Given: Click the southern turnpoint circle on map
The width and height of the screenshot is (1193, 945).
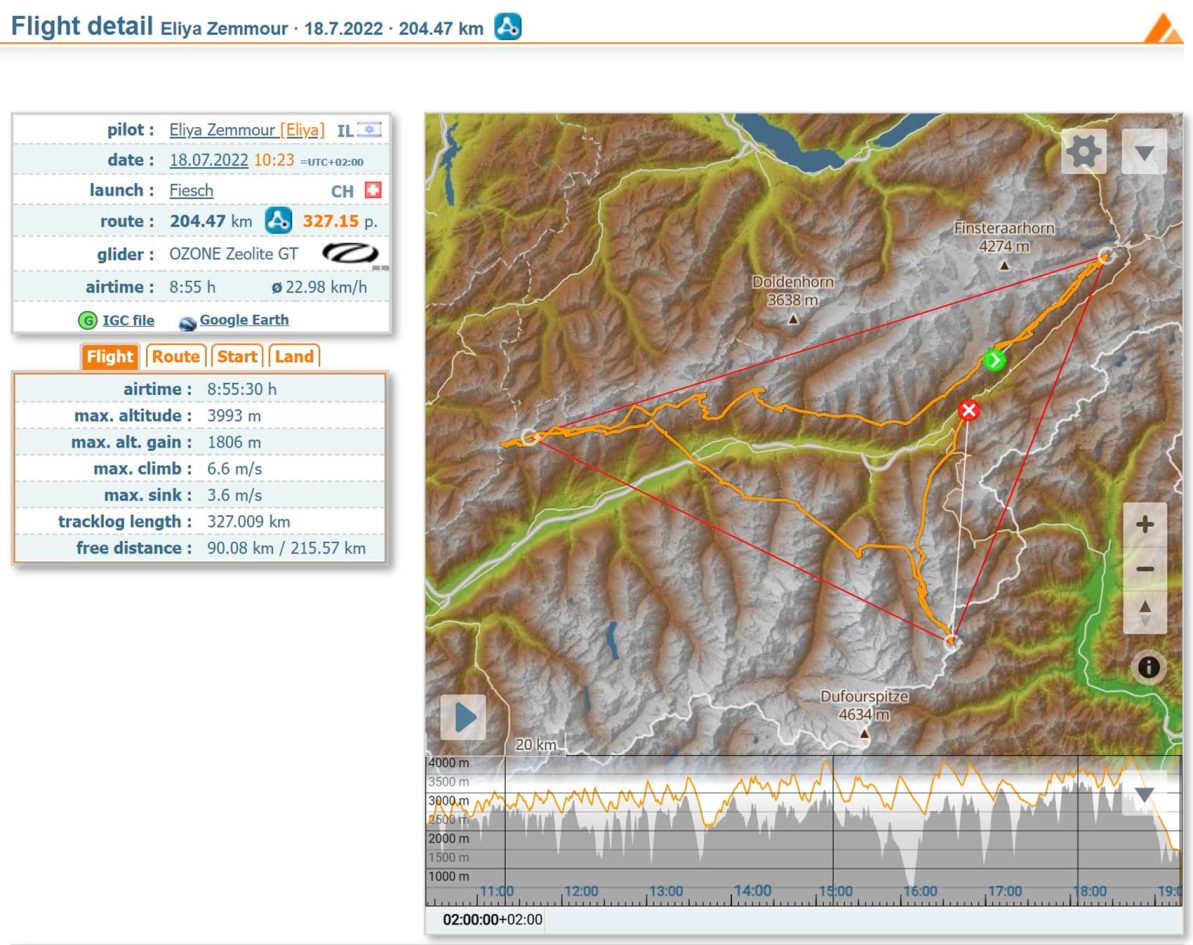Looking at the screenshot, I should [x=951, y=641].
